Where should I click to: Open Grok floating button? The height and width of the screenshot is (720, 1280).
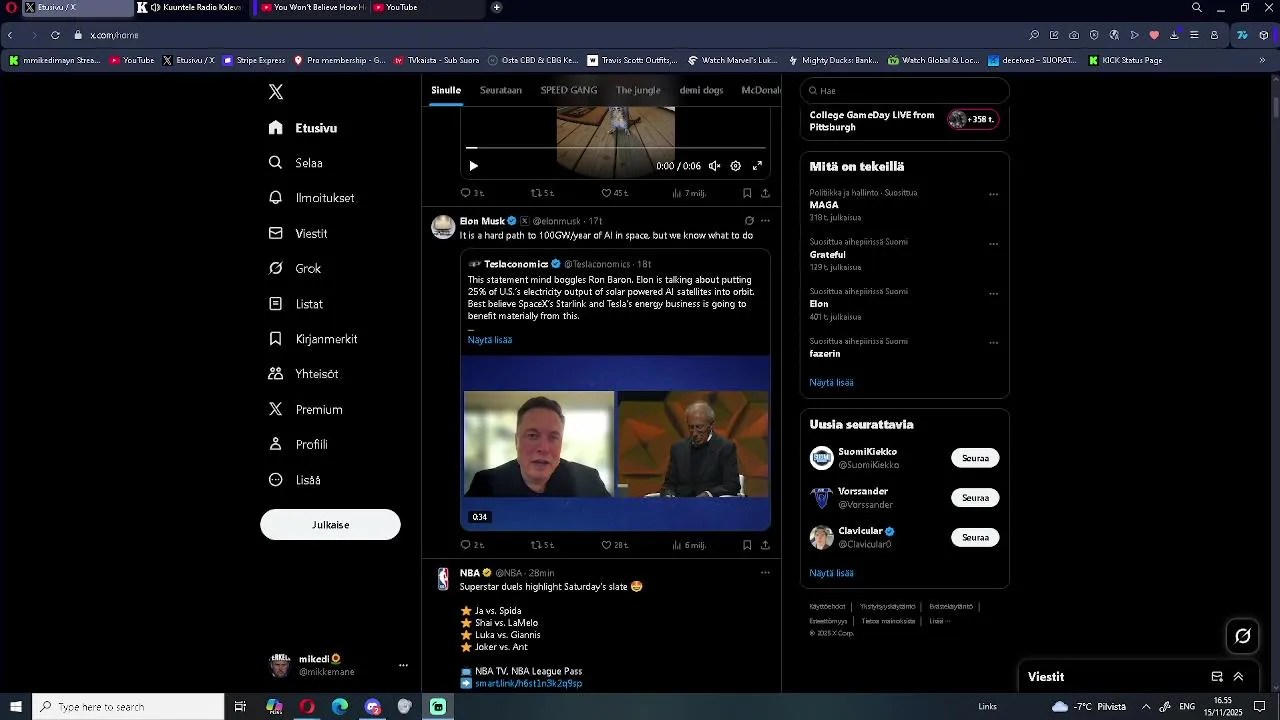pos(1243,636)
